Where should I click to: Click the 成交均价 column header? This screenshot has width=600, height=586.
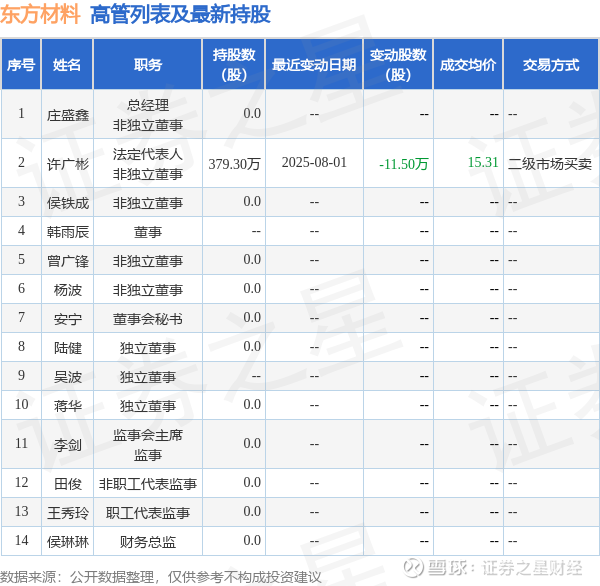coord(468,64)
